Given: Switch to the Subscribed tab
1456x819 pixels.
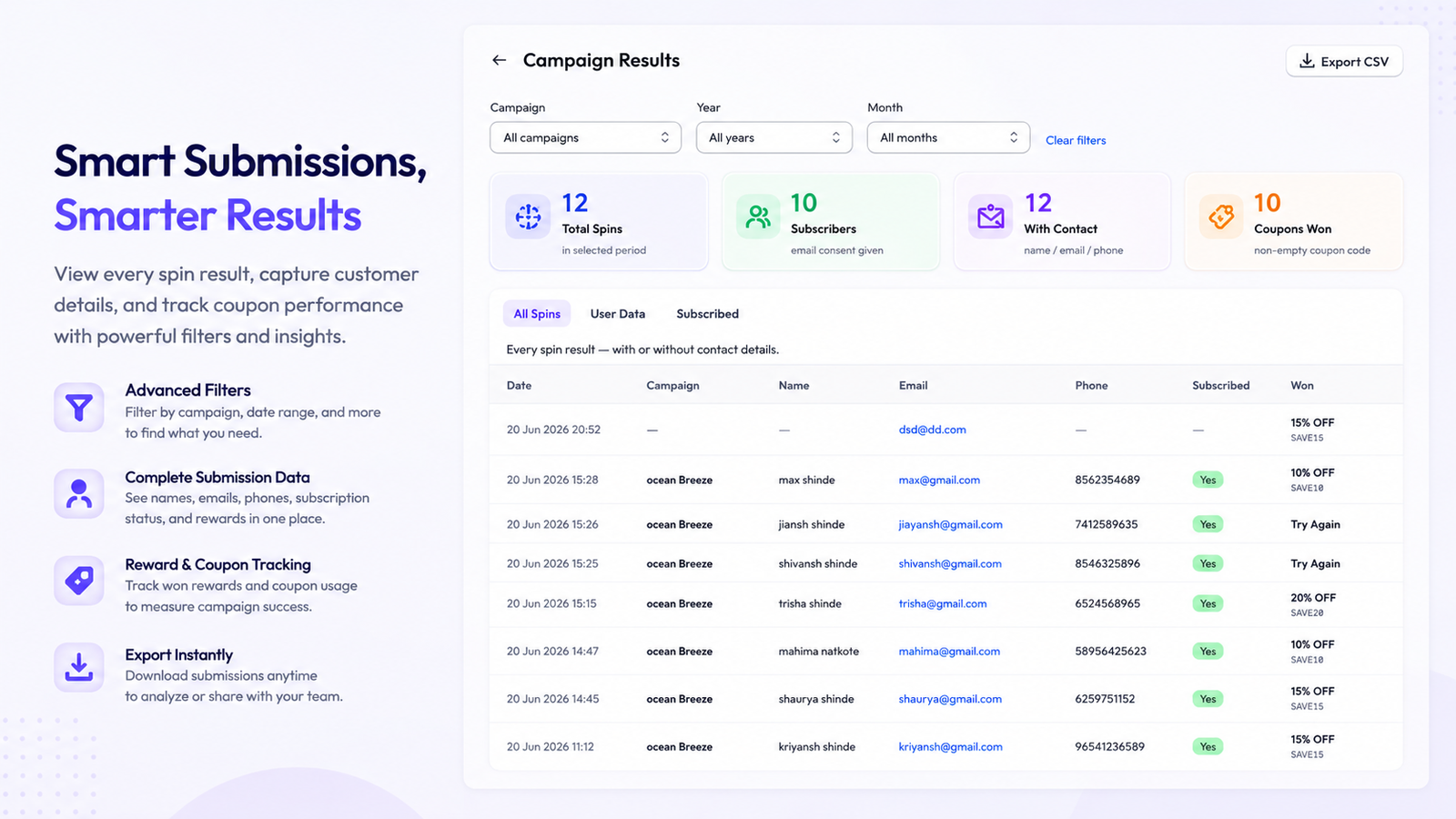Looking at the screenshot, I should pos(707,314).
